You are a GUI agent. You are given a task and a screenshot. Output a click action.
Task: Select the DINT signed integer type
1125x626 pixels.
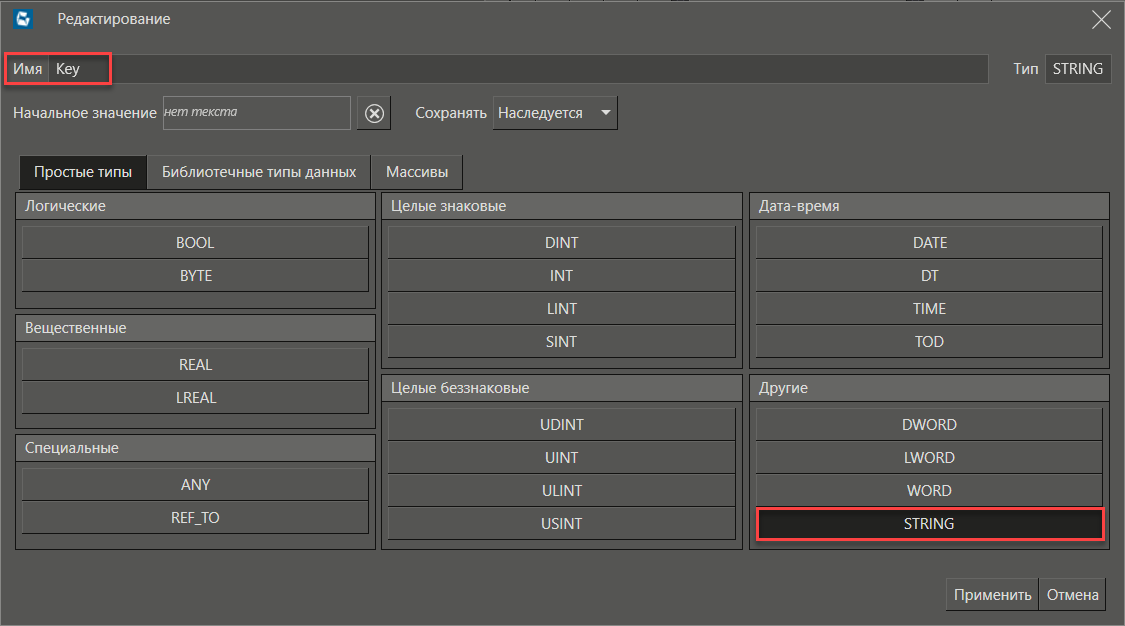562,242
